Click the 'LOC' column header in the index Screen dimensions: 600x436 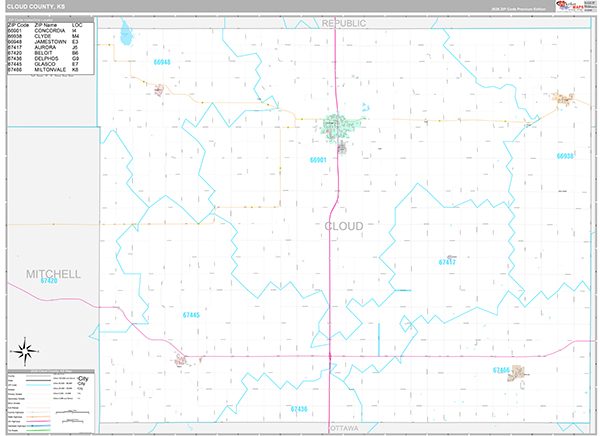click(x=77, y=25)
